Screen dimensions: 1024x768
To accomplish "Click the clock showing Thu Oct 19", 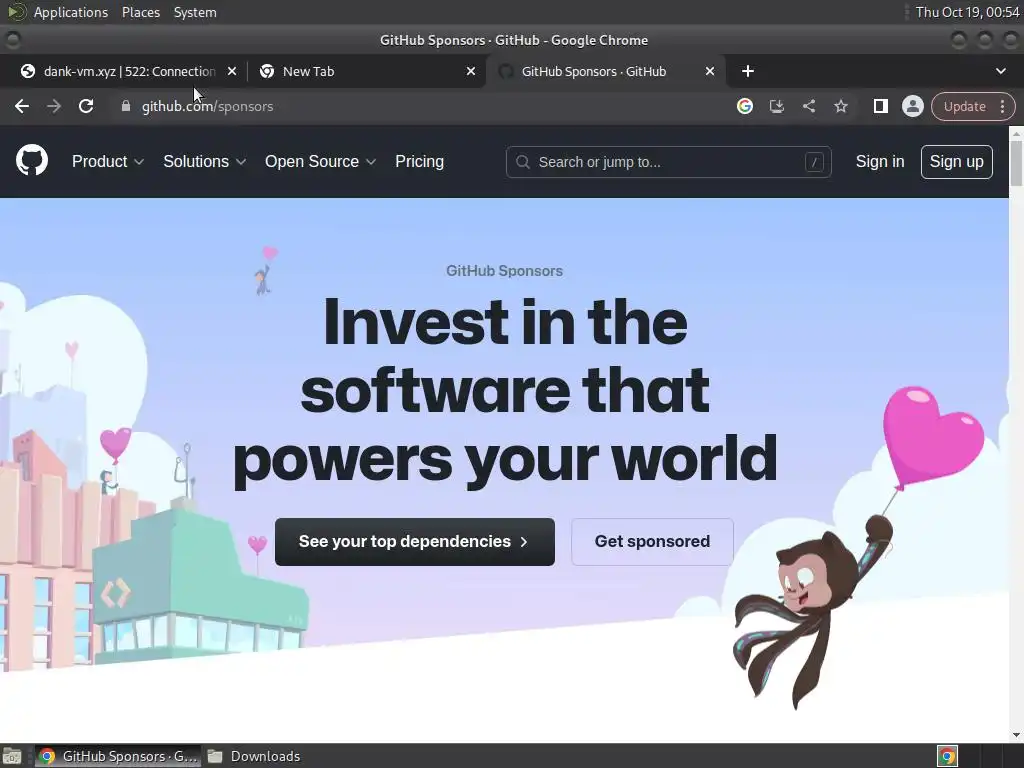I will (x=967, y=12).
